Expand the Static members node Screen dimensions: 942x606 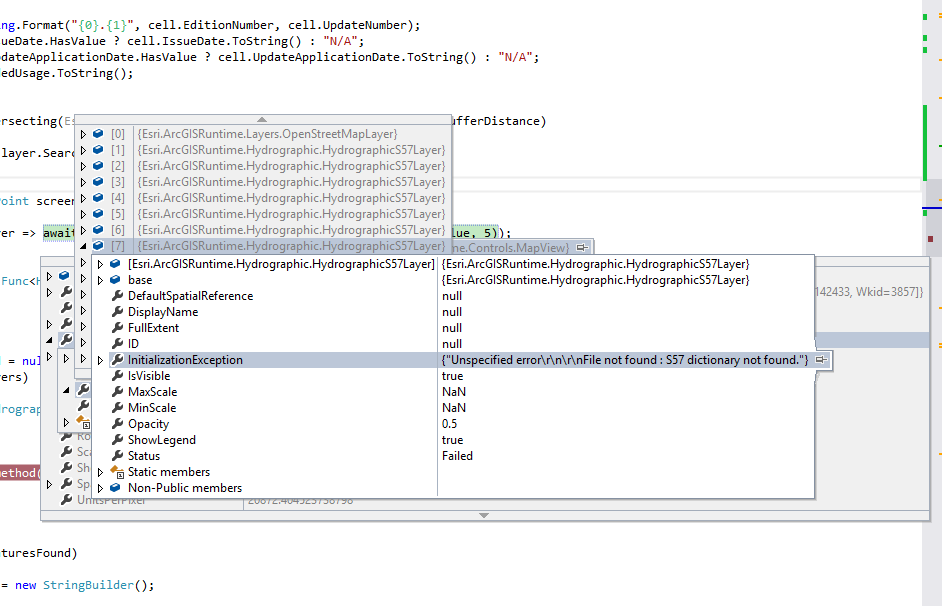pyautogui.click(x=100, y=473)
